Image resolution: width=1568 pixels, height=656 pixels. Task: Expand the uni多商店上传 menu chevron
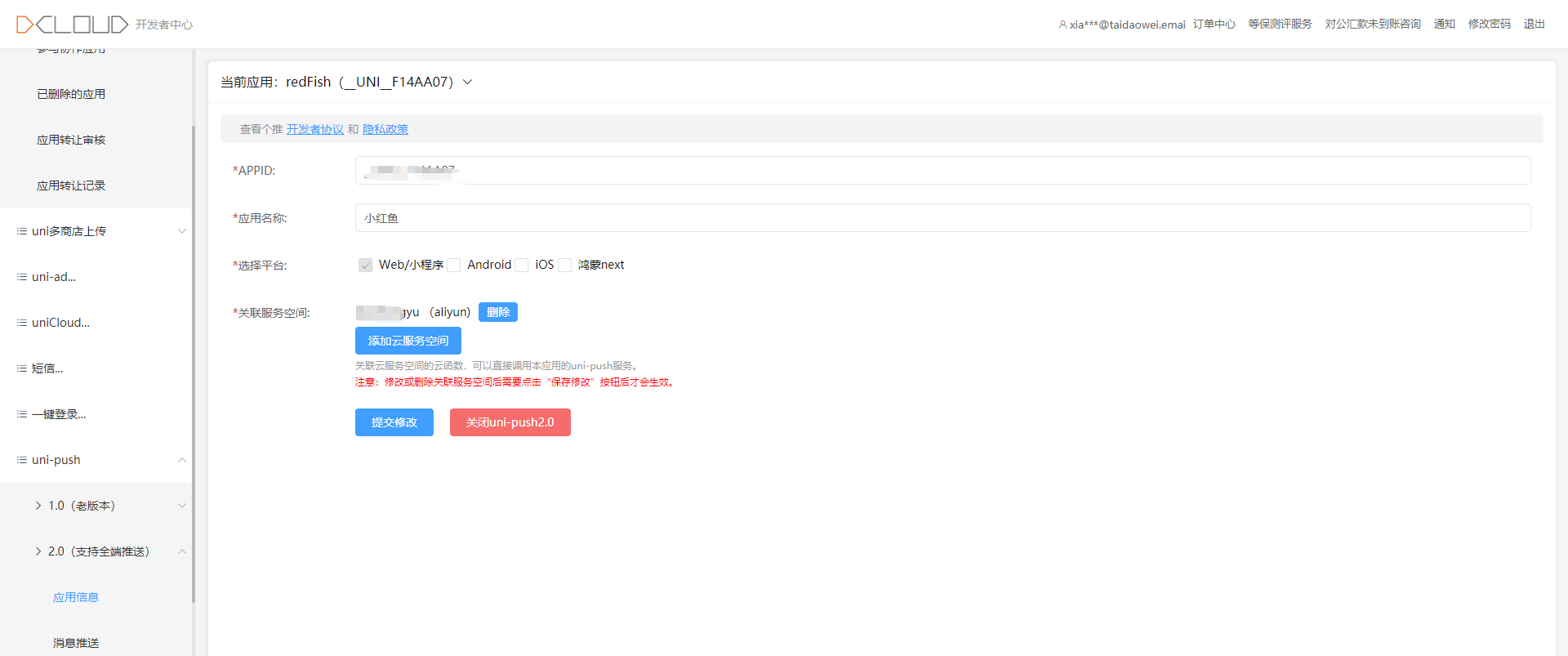182,231
